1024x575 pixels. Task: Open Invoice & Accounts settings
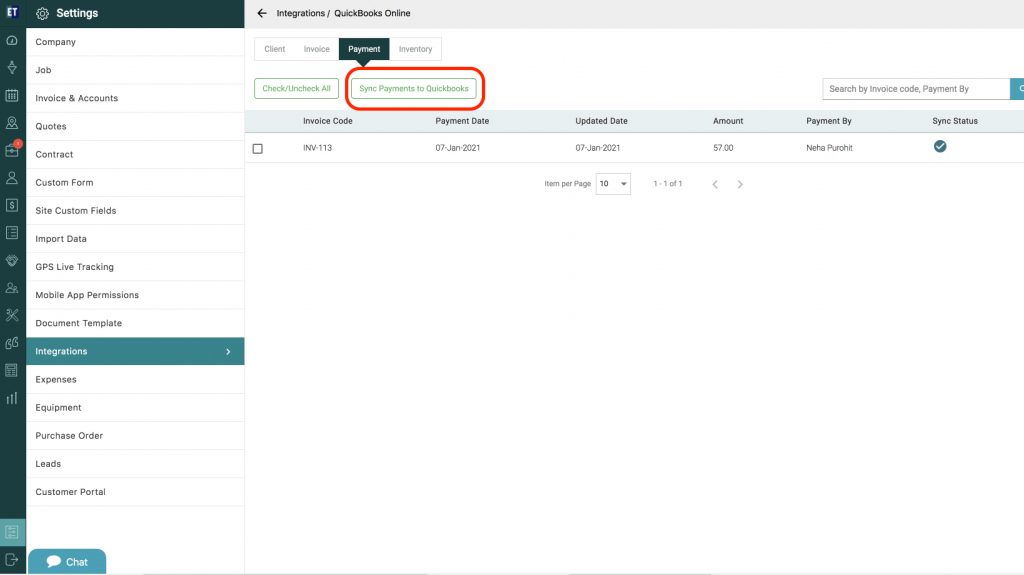pyautogui.click(x=135, y=98)
